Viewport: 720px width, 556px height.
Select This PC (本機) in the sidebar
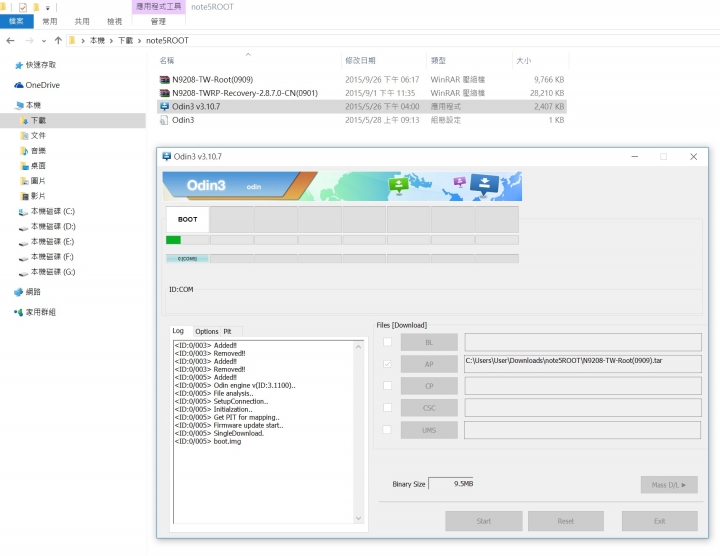tap(28, 105)
